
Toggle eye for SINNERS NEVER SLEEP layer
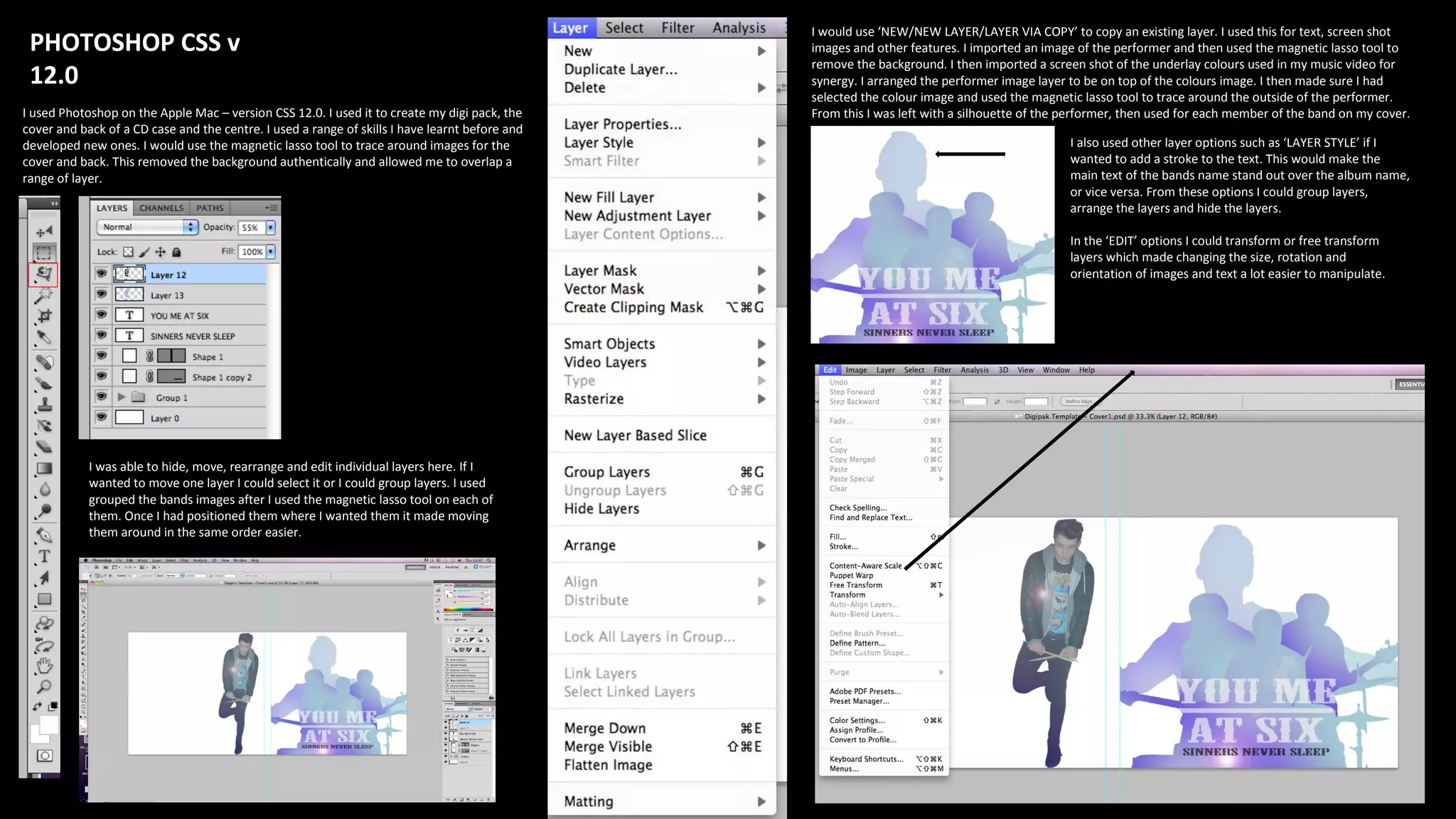point(102,335)
